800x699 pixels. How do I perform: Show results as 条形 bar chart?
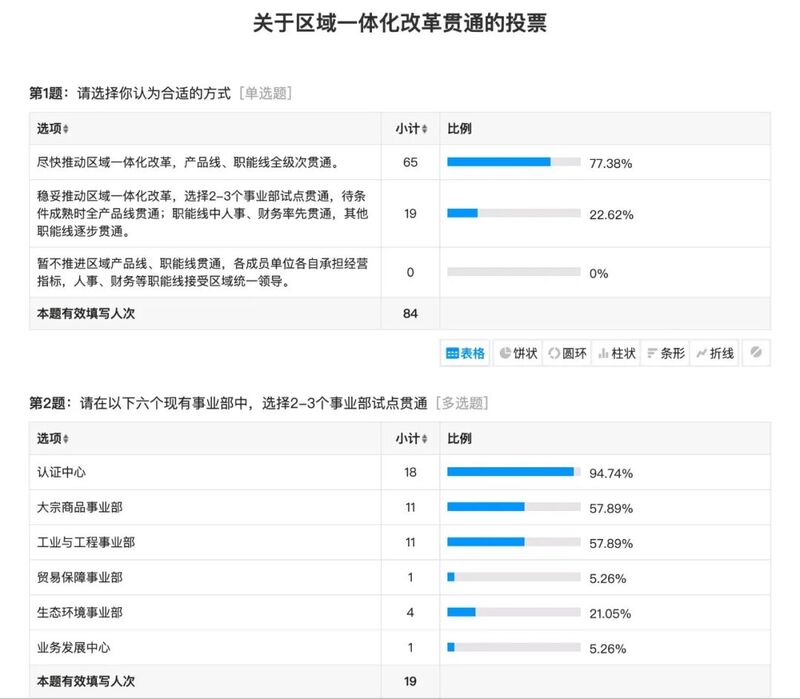click(x=665, y=353)
